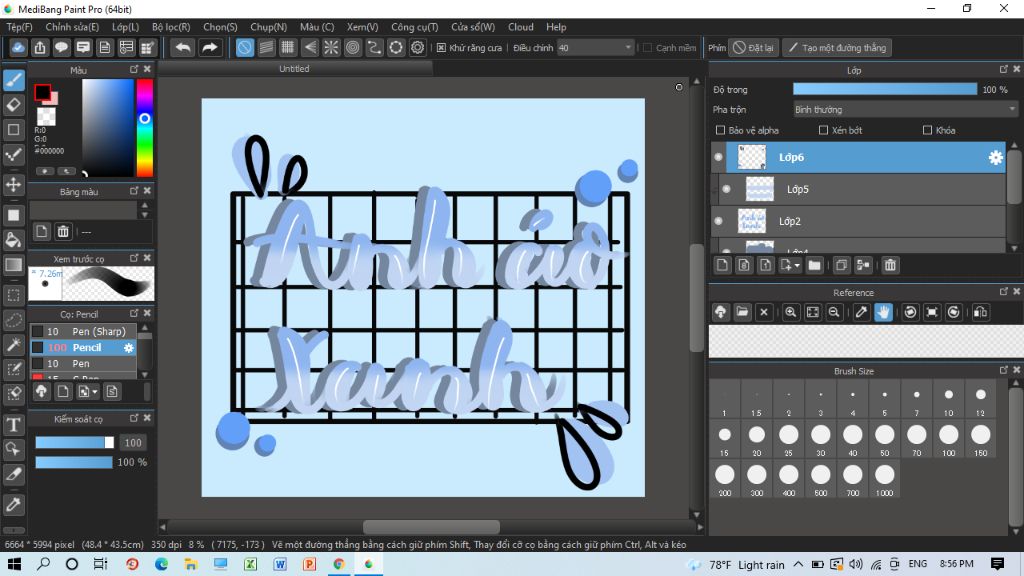Enable the crosshatch grid snap guide
1024x576 pixels.
[x=288, y=48]
